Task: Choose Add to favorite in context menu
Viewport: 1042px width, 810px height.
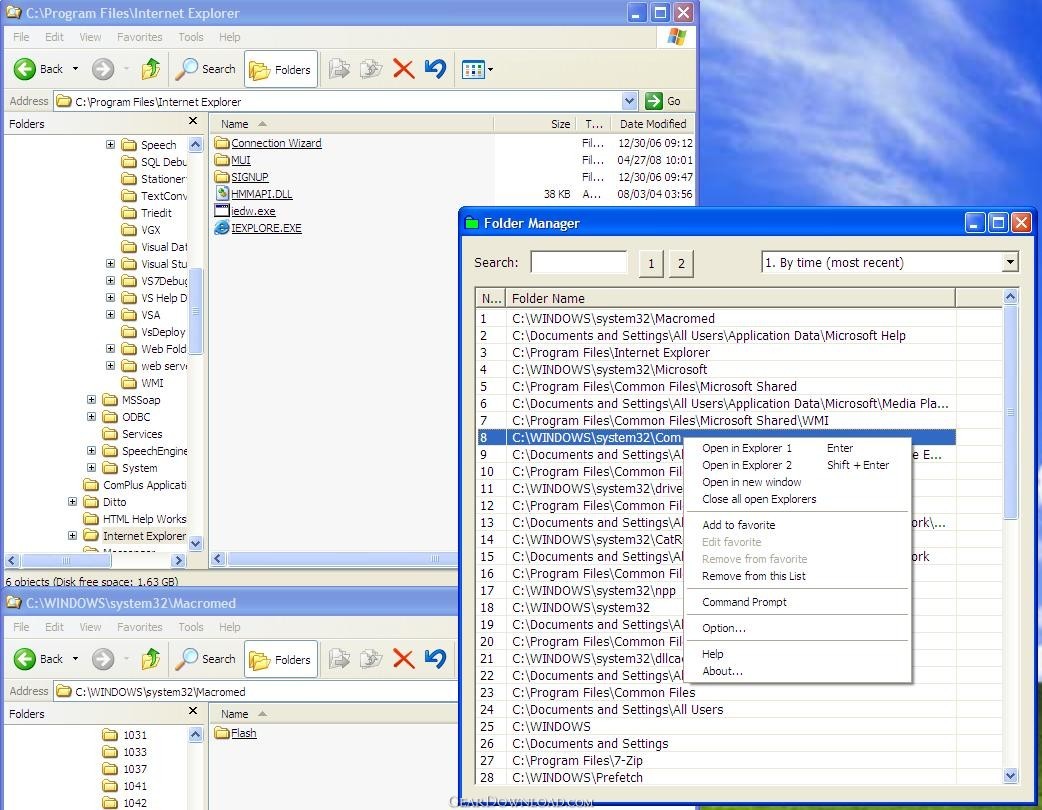Action: click(x=797, y=525)
